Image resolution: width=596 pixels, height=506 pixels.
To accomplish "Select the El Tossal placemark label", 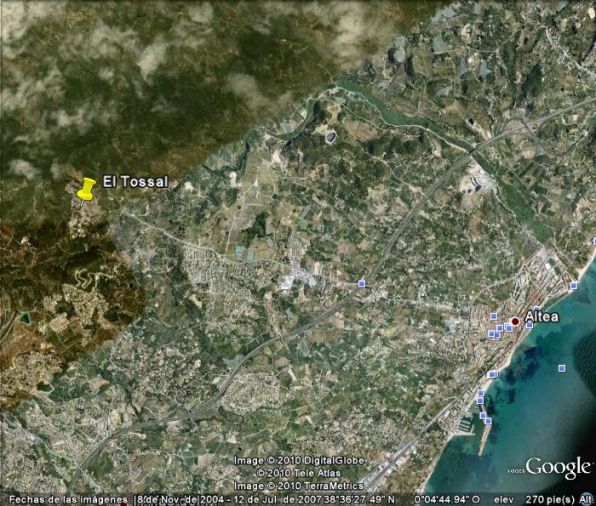I will pyautogui.click(x=135, y=182).
